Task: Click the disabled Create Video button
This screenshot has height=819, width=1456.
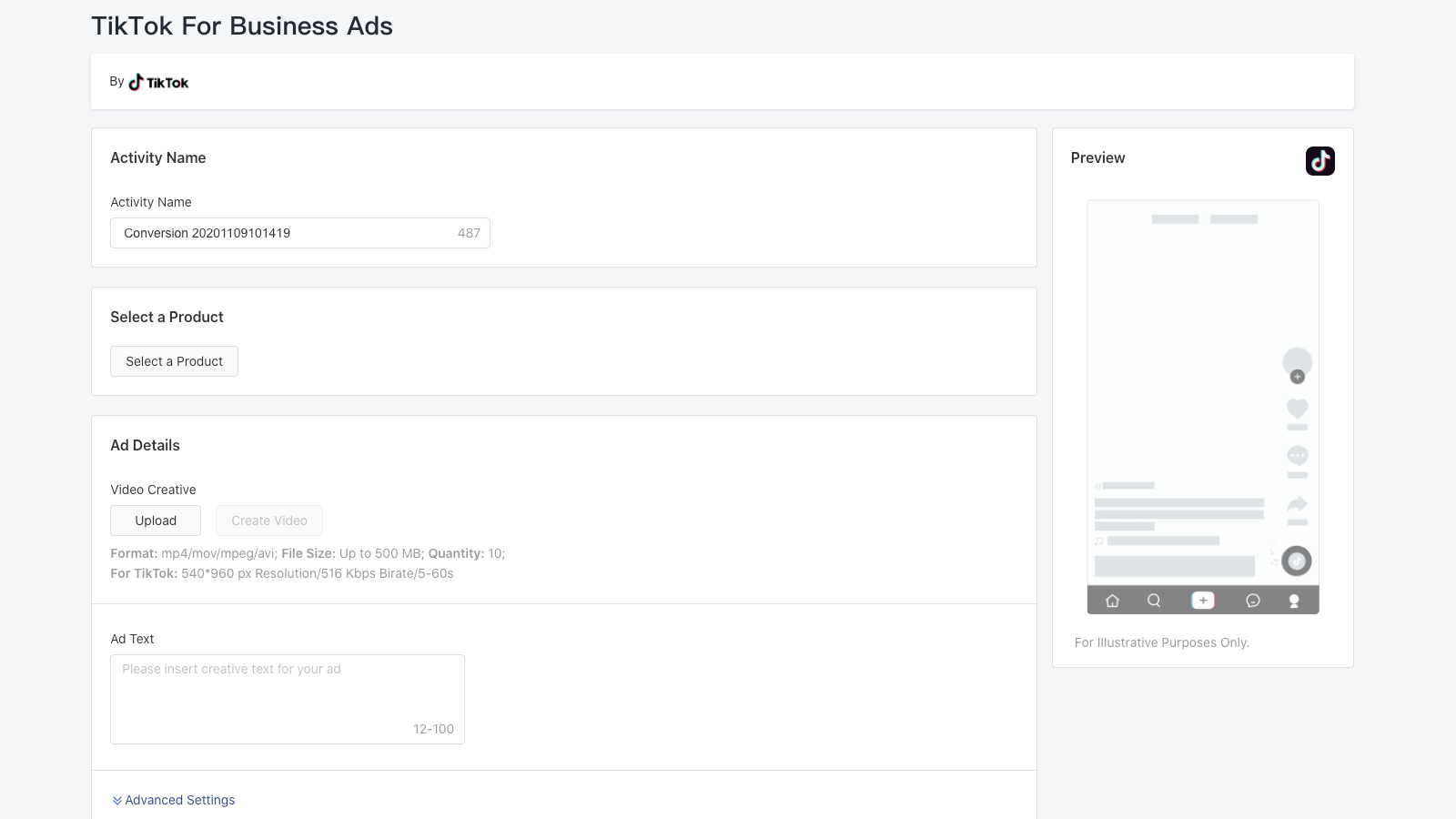Action: coord(269,521)
